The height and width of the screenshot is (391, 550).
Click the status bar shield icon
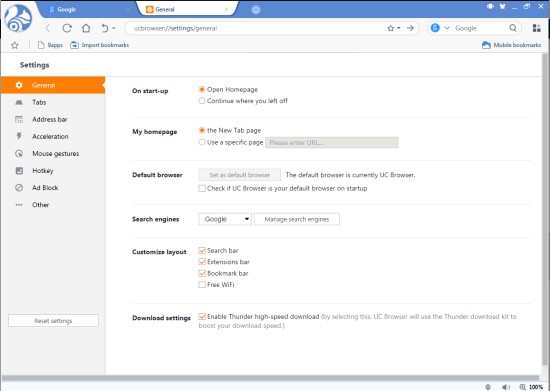point(488,387)
